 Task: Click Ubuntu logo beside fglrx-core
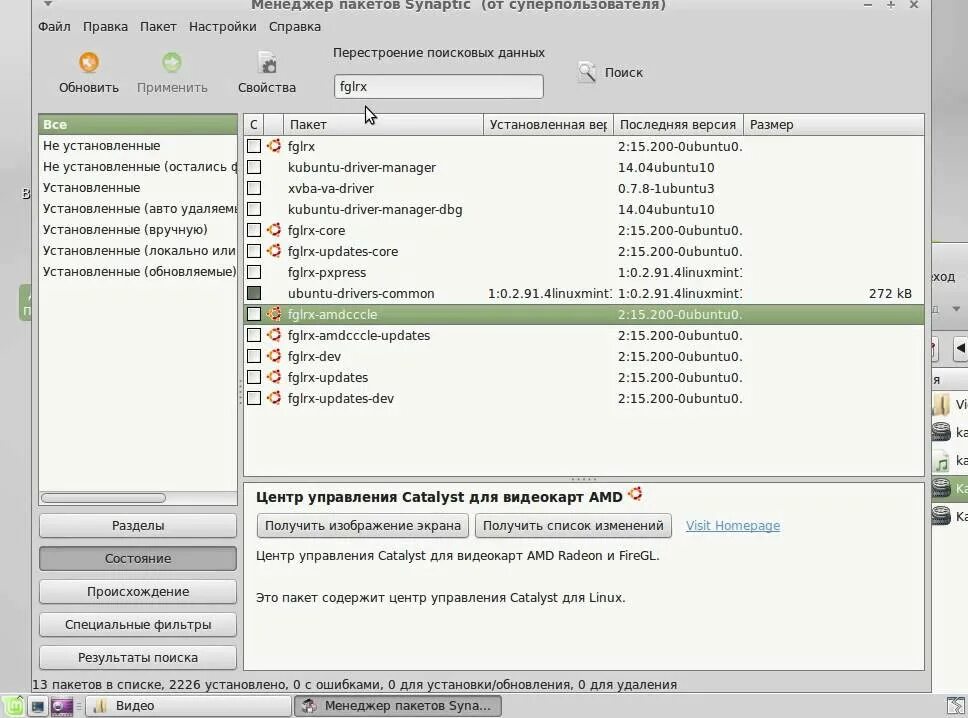pos(274,230)
